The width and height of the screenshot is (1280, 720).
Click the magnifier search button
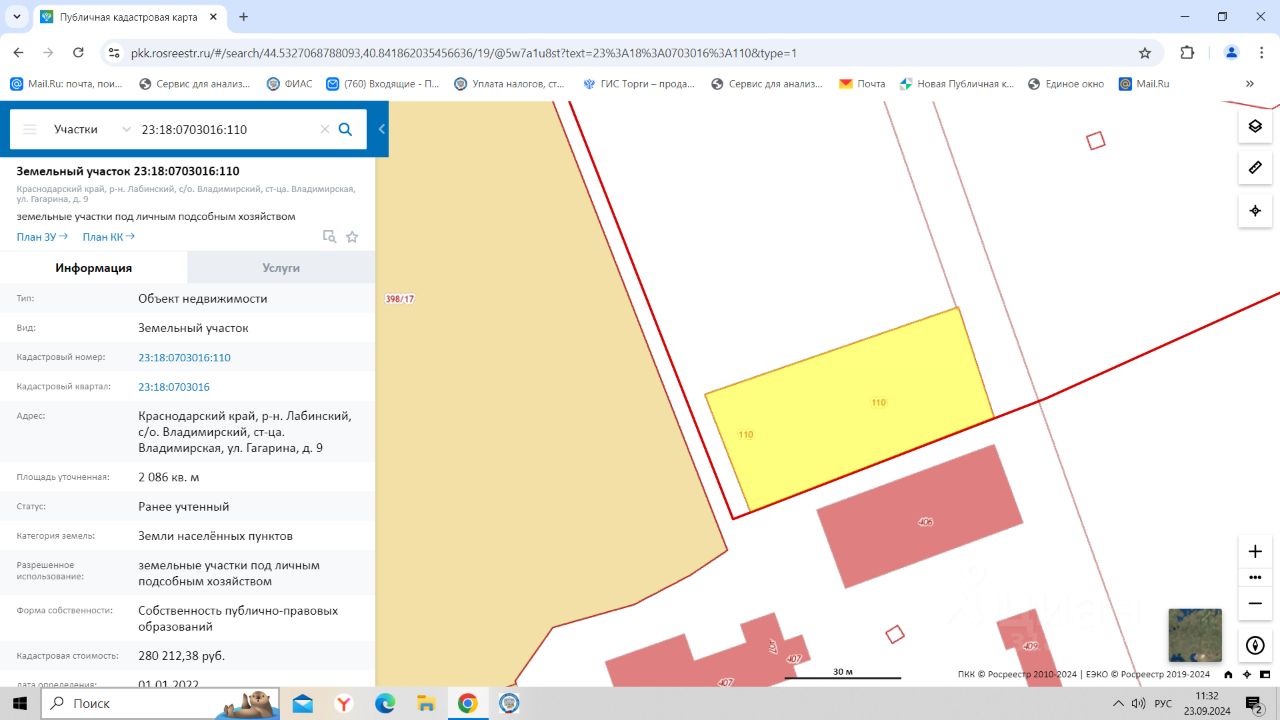pyautogui.click(x=346, y=129)
